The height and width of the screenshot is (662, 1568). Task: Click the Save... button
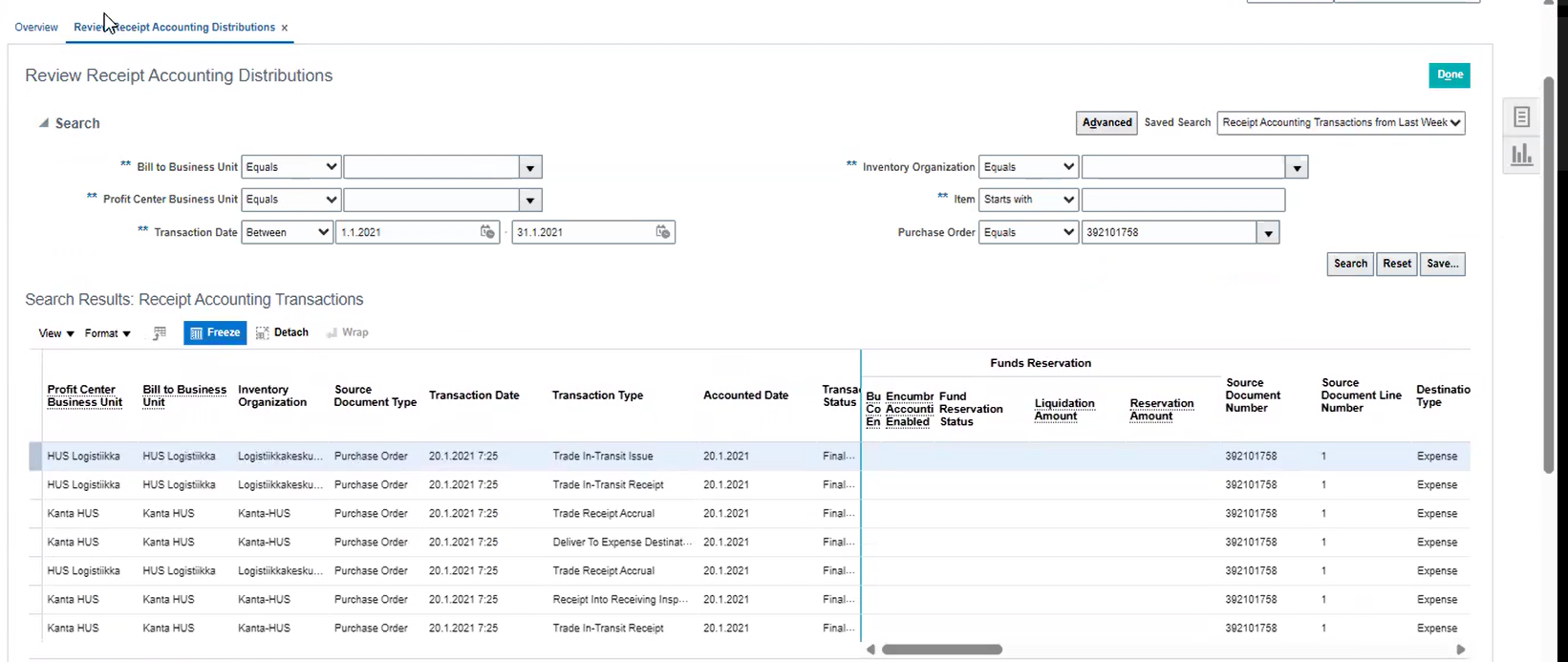1443,264
